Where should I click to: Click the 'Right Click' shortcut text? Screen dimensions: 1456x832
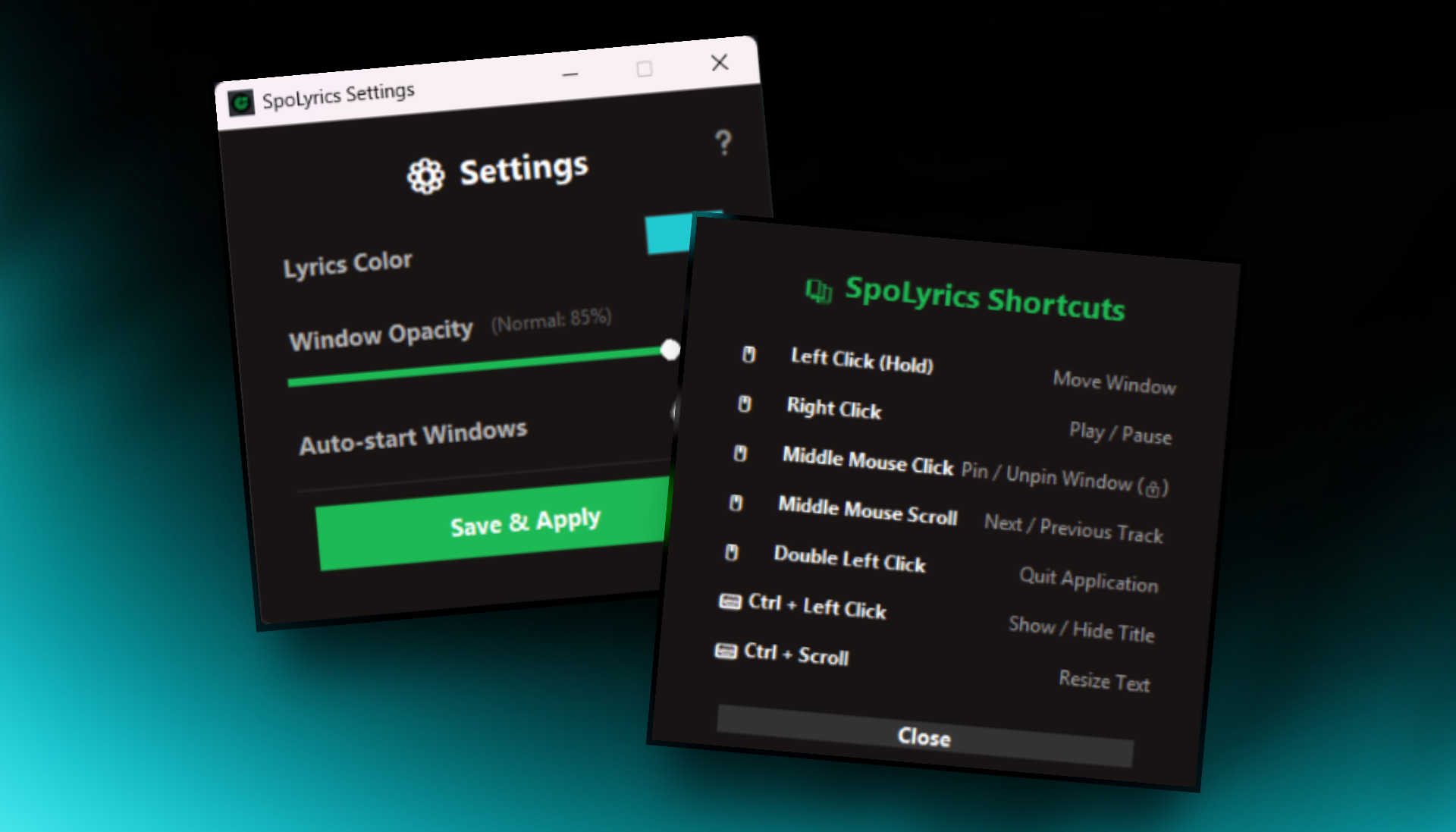[x=834, y=408]
